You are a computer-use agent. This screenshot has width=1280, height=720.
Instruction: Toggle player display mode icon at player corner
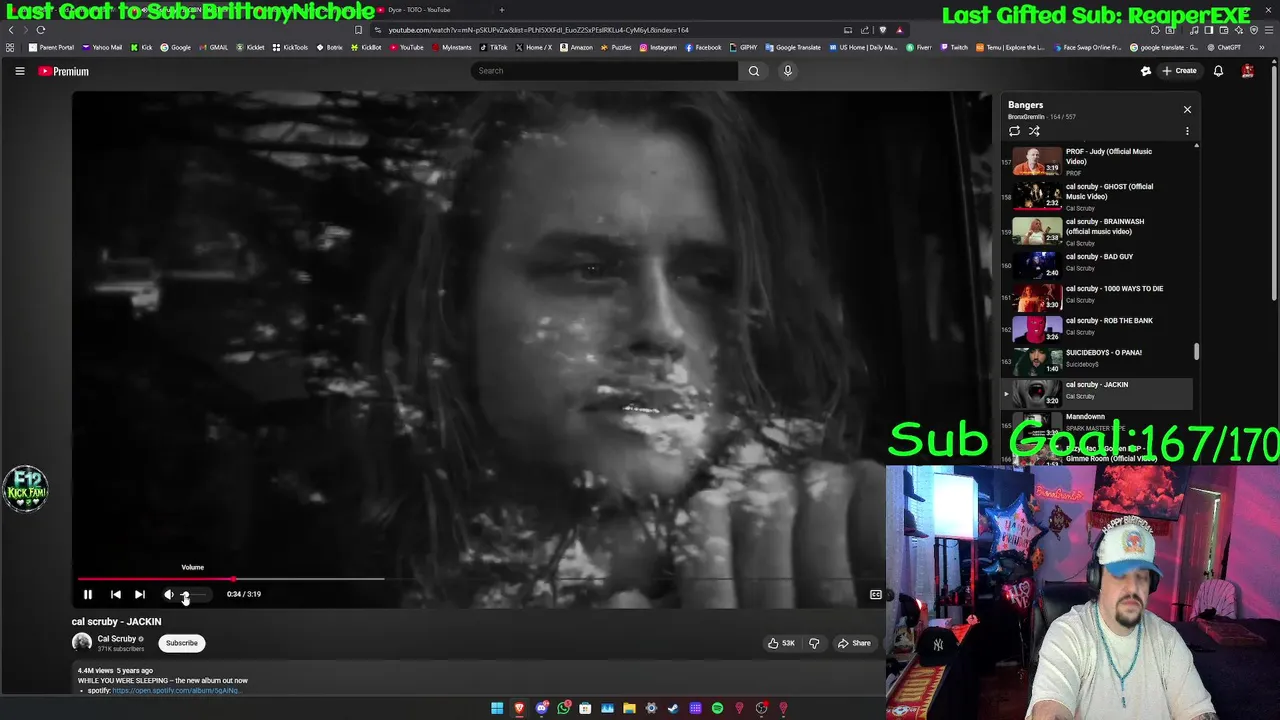[875, 594]
